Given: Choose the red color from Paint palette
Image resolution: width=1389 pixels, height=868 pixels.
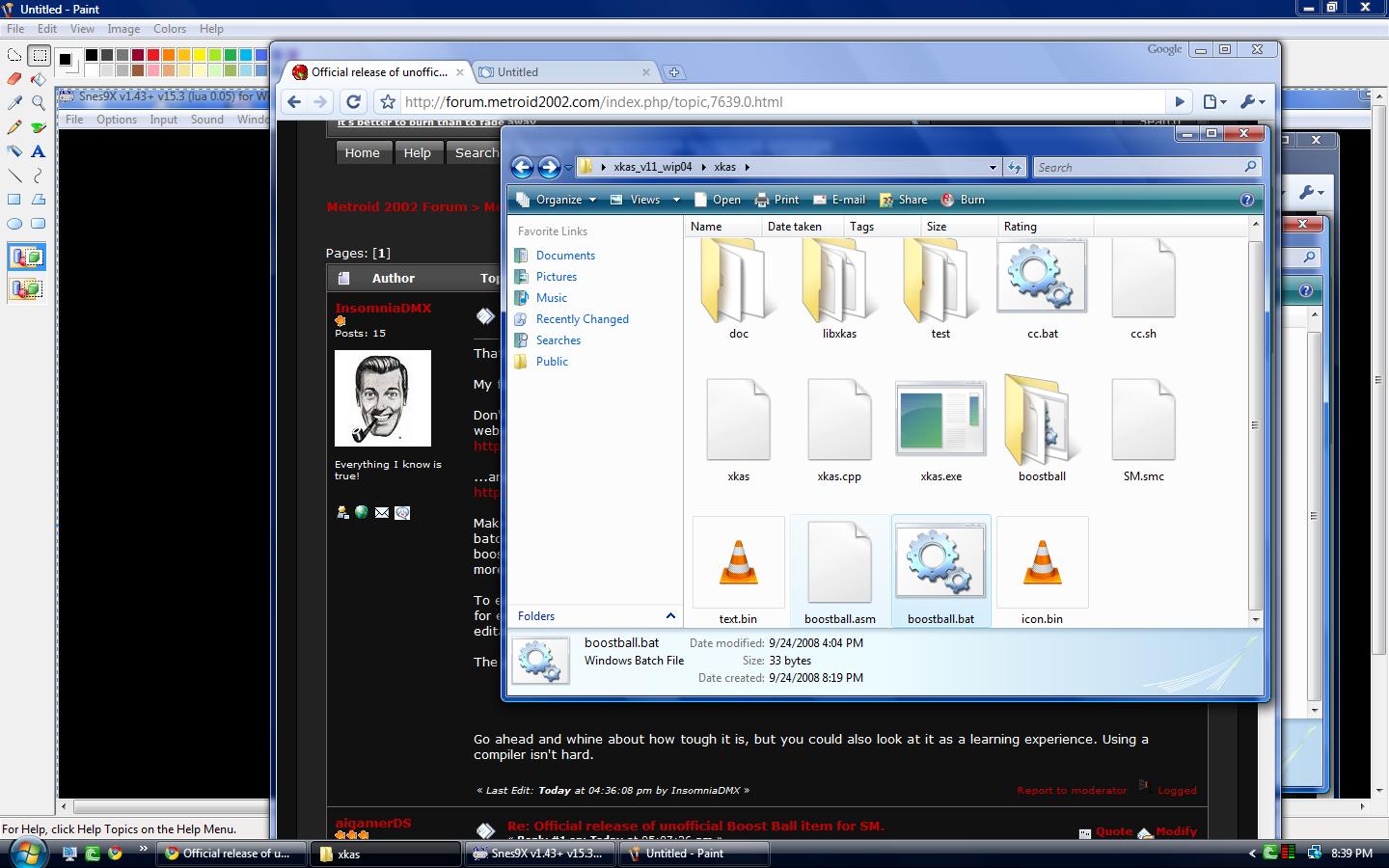Looking at the screenshot, I should (x=153, y=55).
